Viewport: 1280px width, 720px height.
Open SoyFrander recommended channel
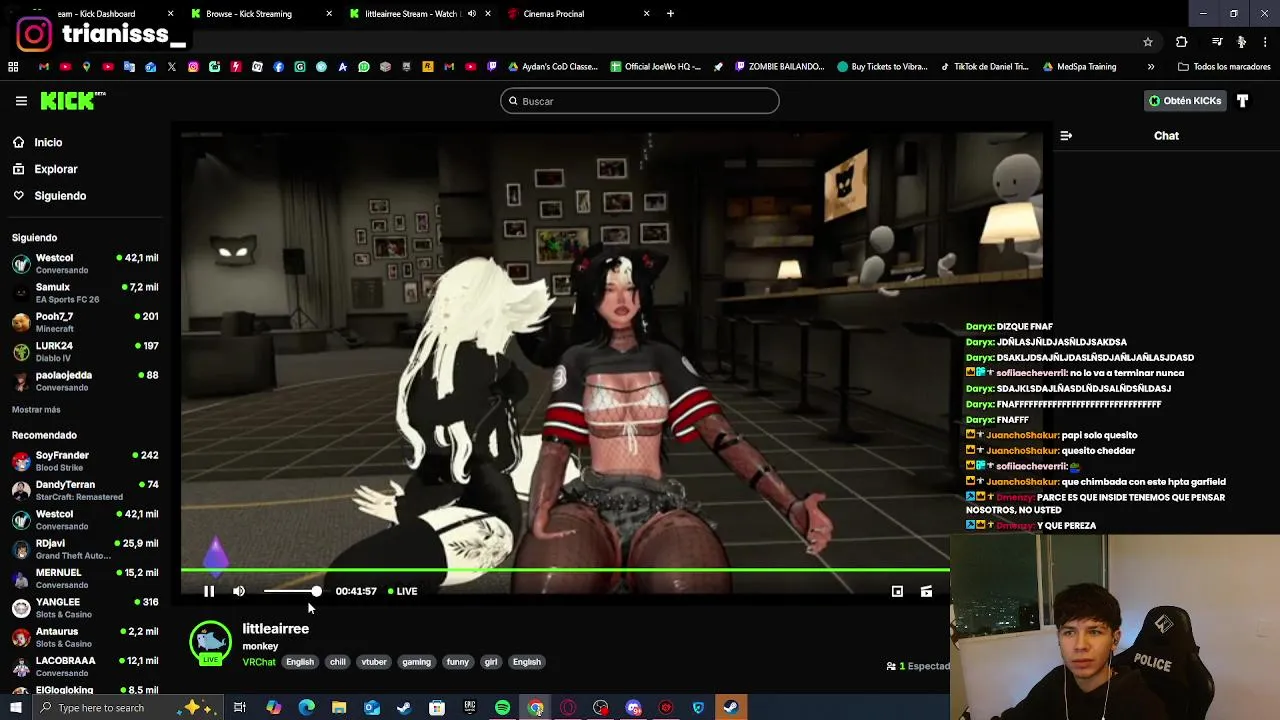[x=85, y=461]
